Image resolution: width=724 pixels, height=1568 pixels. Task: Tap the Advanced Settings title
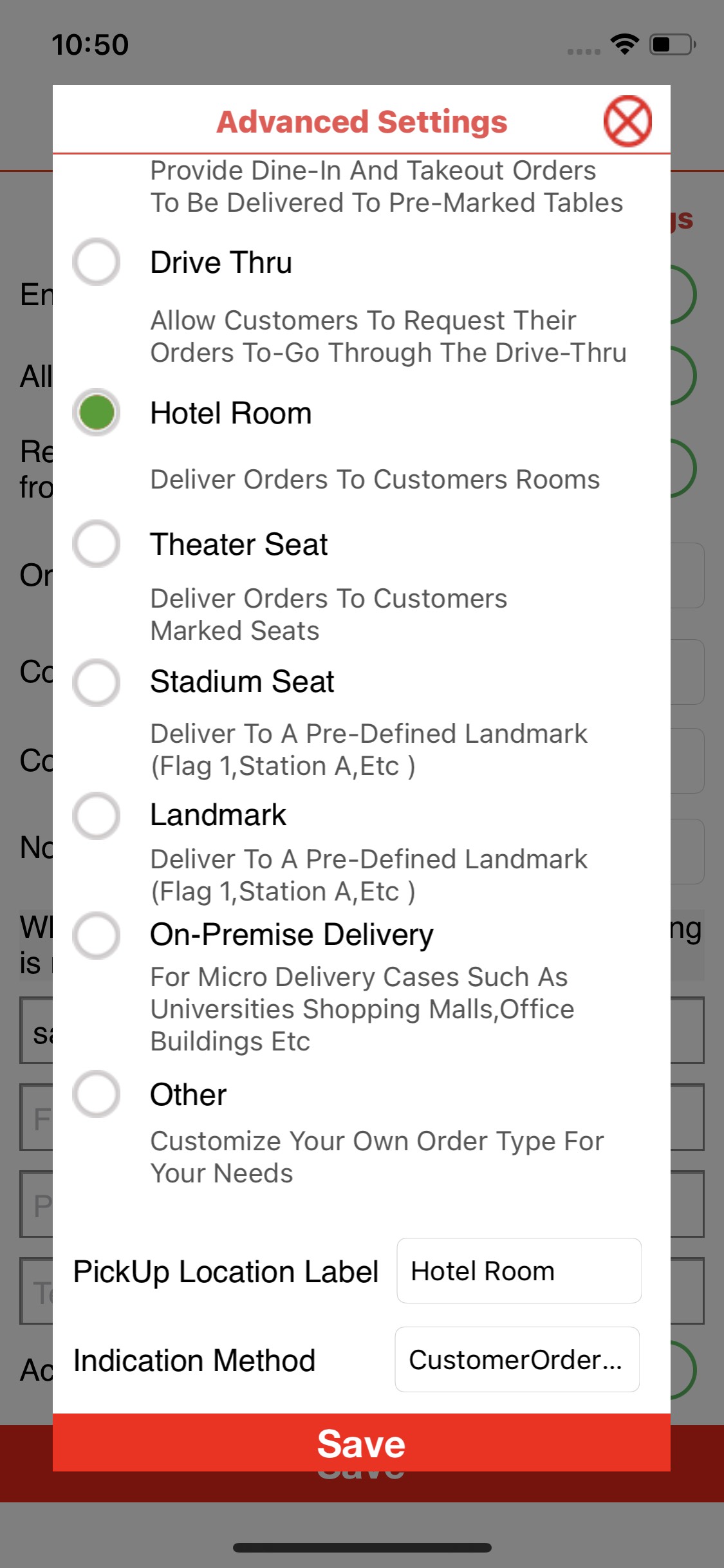point(362,122)
